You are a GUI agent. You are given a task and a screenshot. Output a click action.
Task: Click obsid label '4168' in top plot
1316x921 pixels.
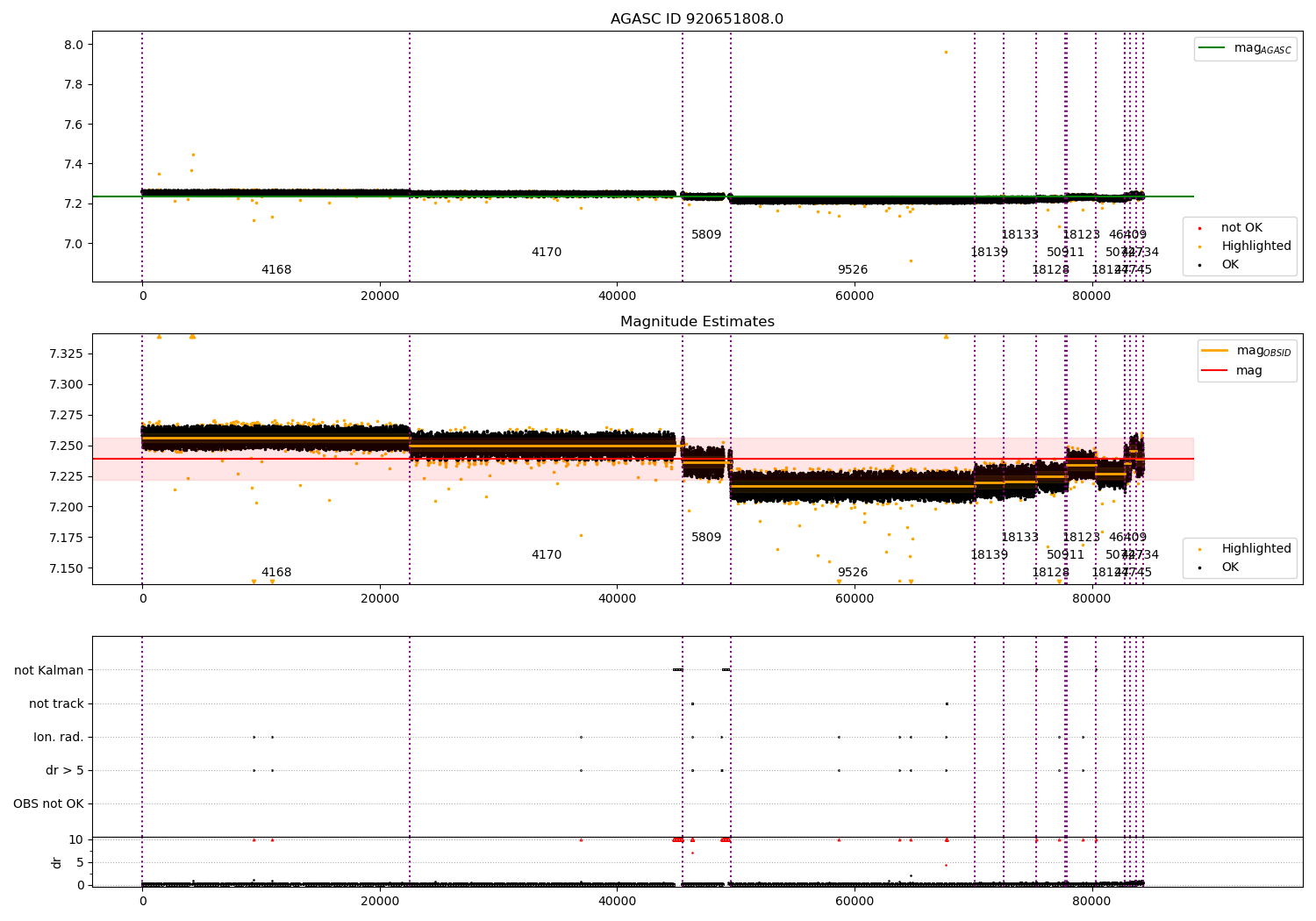tap(276, 270)
